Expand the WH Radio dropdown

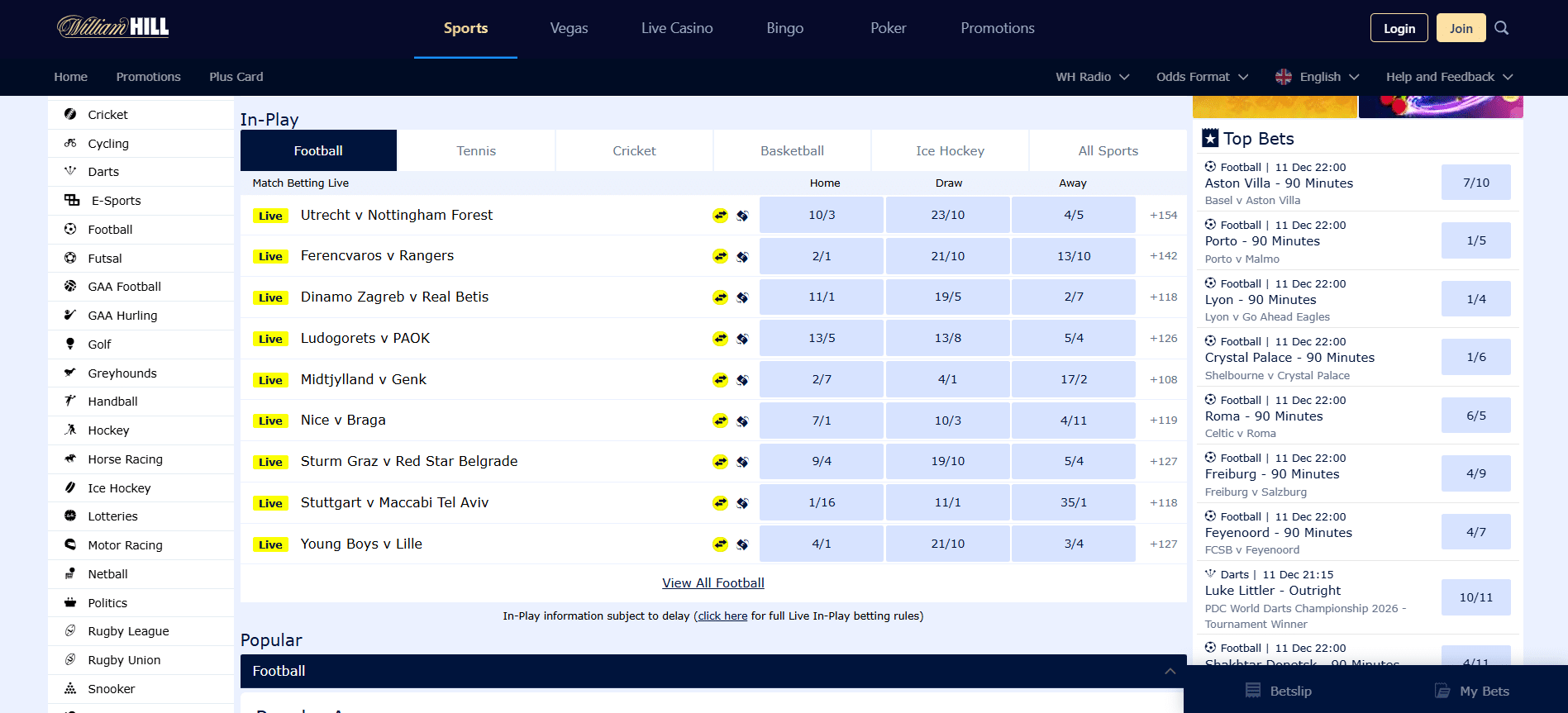1092,77
